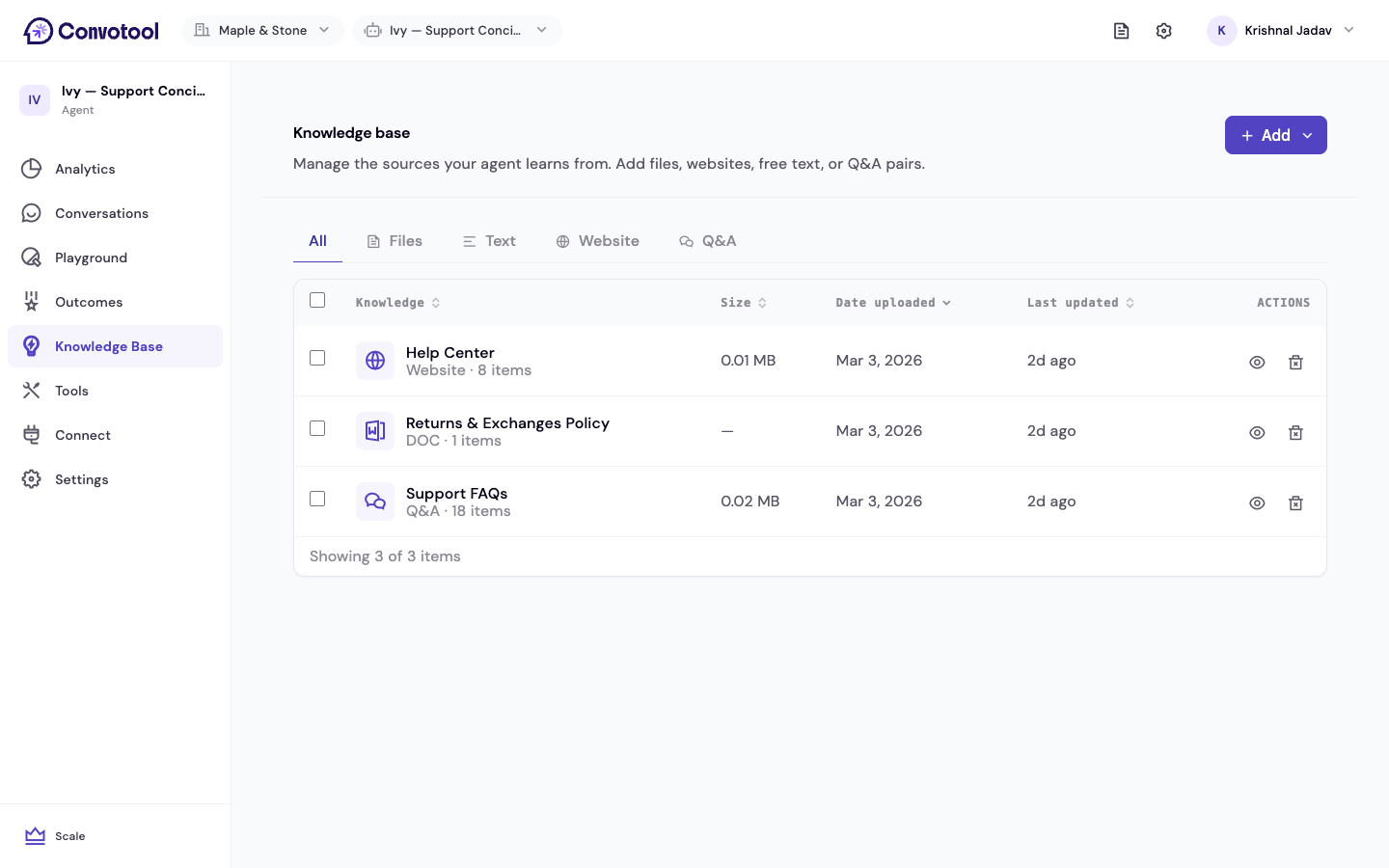
Task: Check the Help Center row checkbox
Action: pyautogui.click(x=317, y=358)
